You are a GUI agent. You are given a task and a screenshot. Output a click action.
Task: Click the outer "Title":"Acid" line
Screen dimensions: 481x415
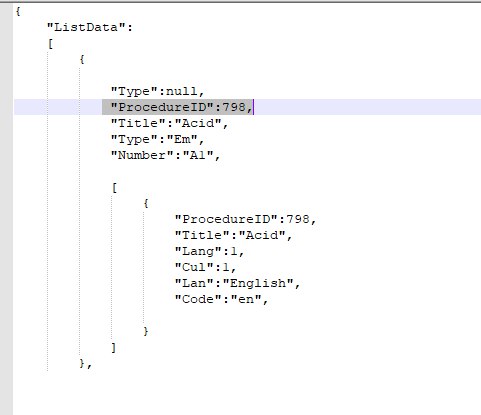pyautogui.click(x=169, y=123)
